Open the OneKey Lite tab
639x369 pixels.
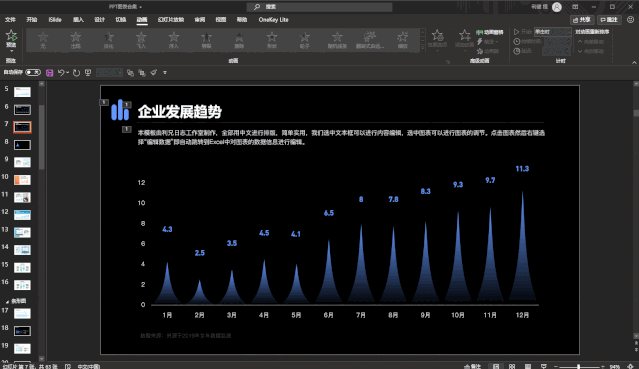[273, 20]
